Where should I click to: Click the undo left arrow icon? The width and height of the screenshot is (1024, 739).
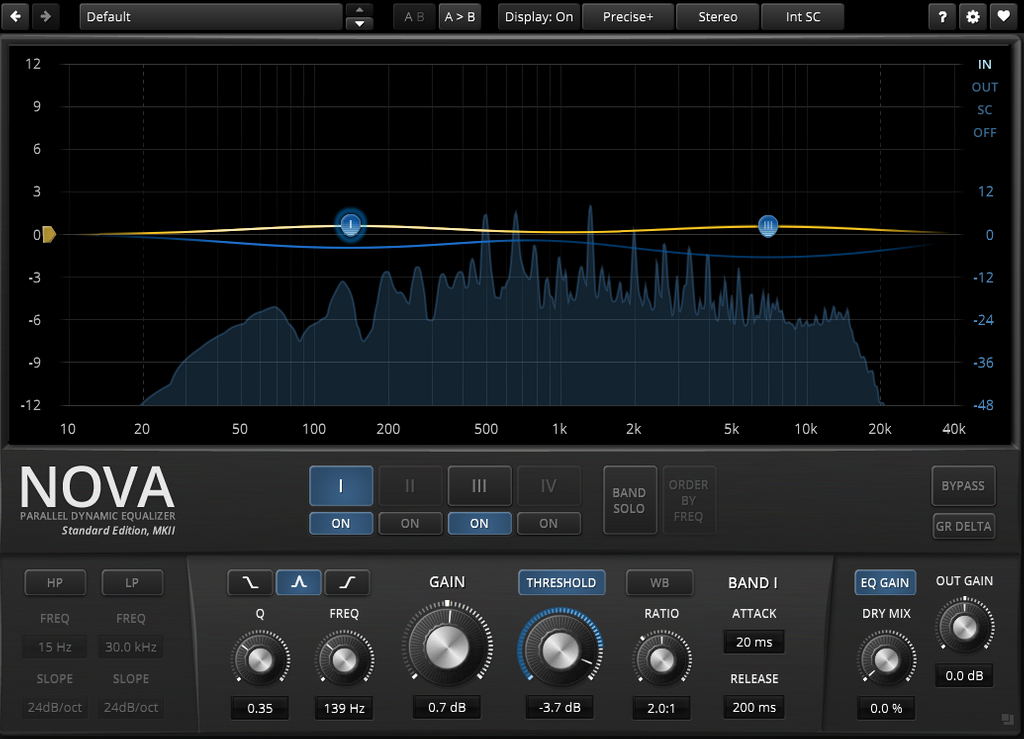pos(16,16)
